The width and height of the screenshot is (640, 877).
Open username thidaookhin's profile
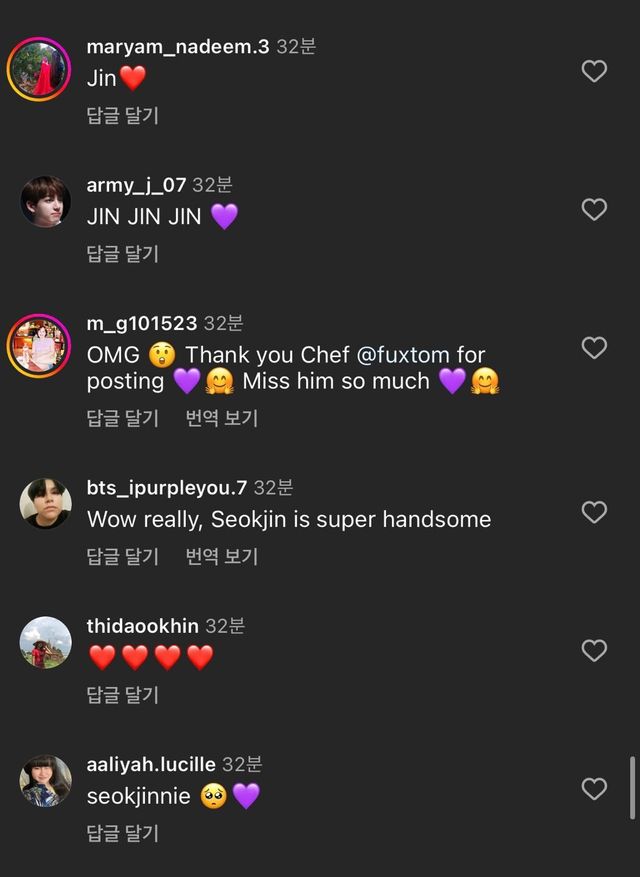click(x=142, y=626)
